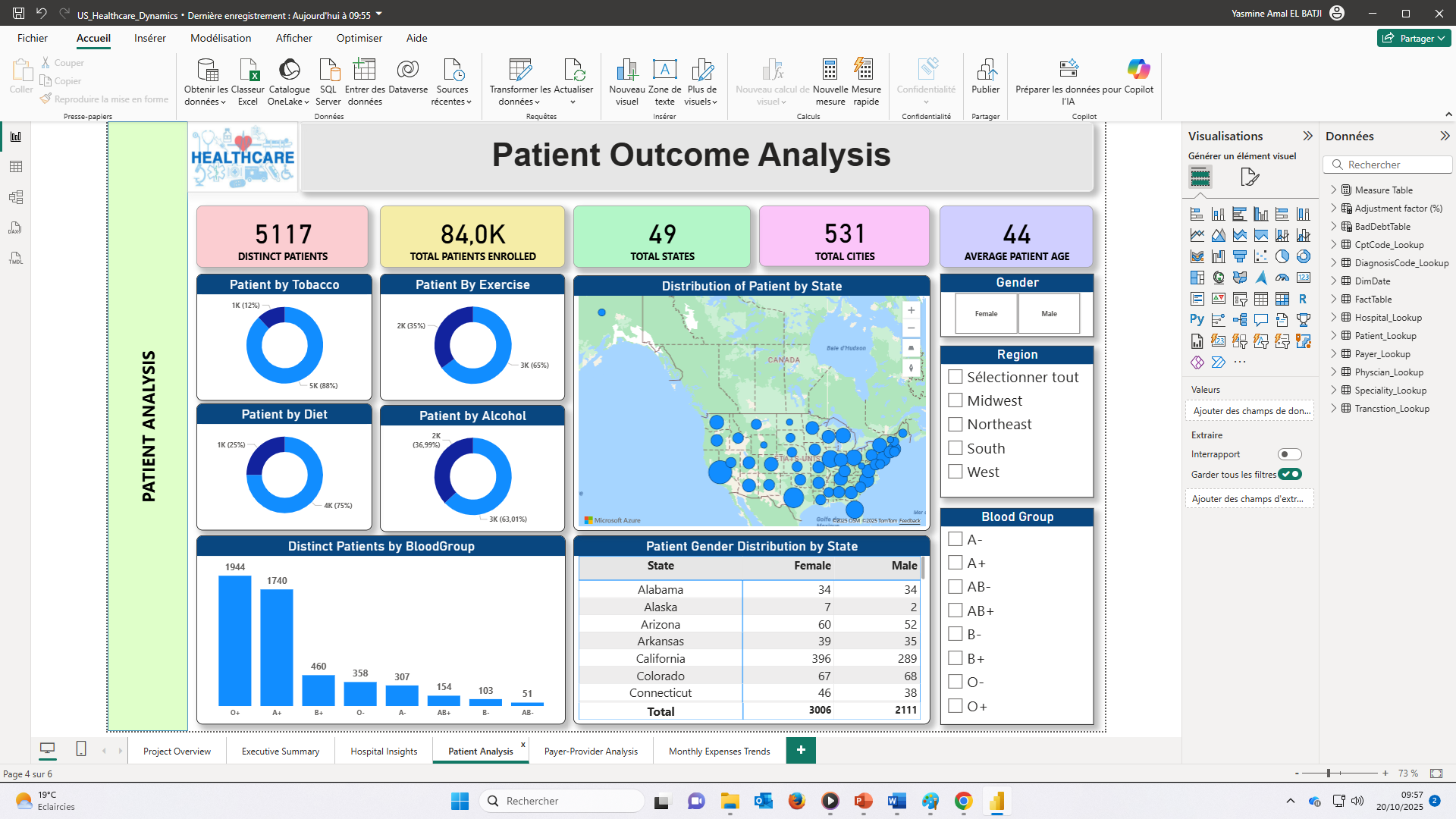Open the Modélisation ribbon tab

[221, 38]
